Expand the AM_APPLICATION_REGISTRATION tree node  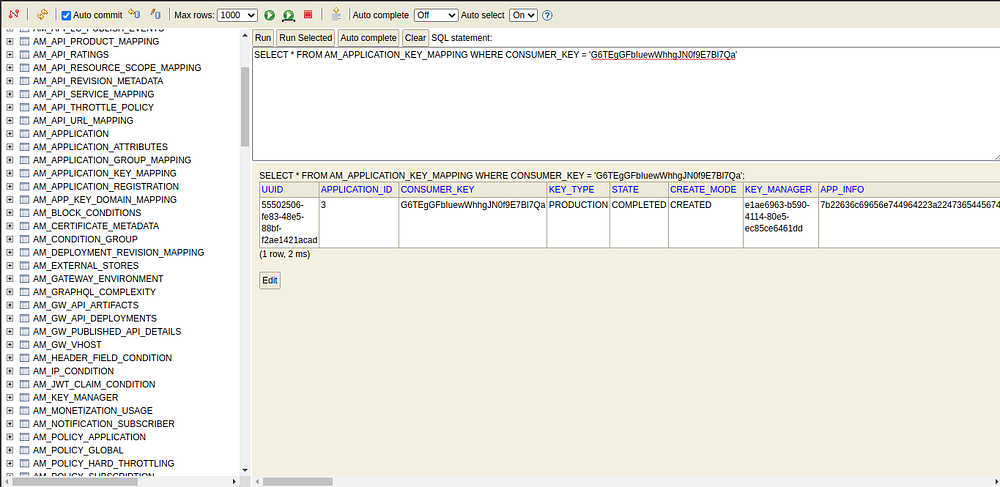click(x=10, y=186)
